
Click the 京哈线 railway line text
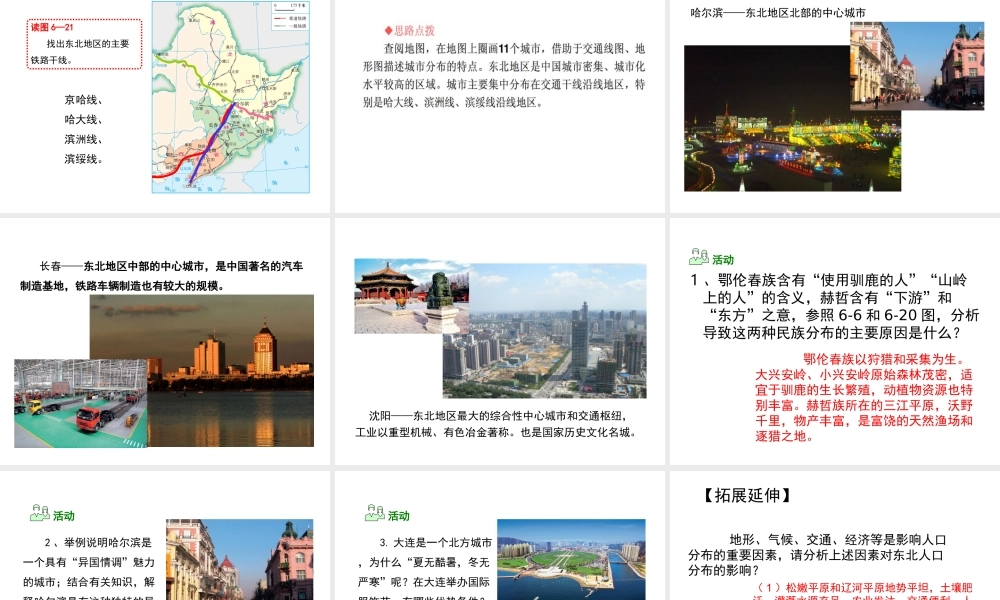[84, 100]
